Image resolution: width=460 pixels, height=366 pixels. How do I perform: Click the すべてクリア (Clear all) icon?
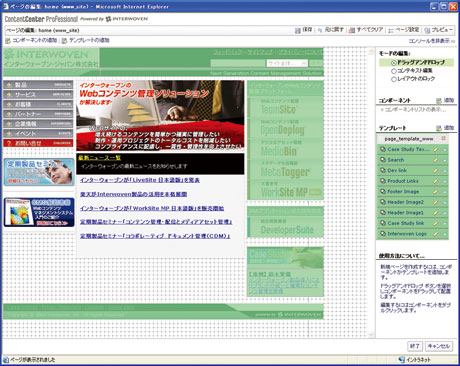click(x=352, y=30)
